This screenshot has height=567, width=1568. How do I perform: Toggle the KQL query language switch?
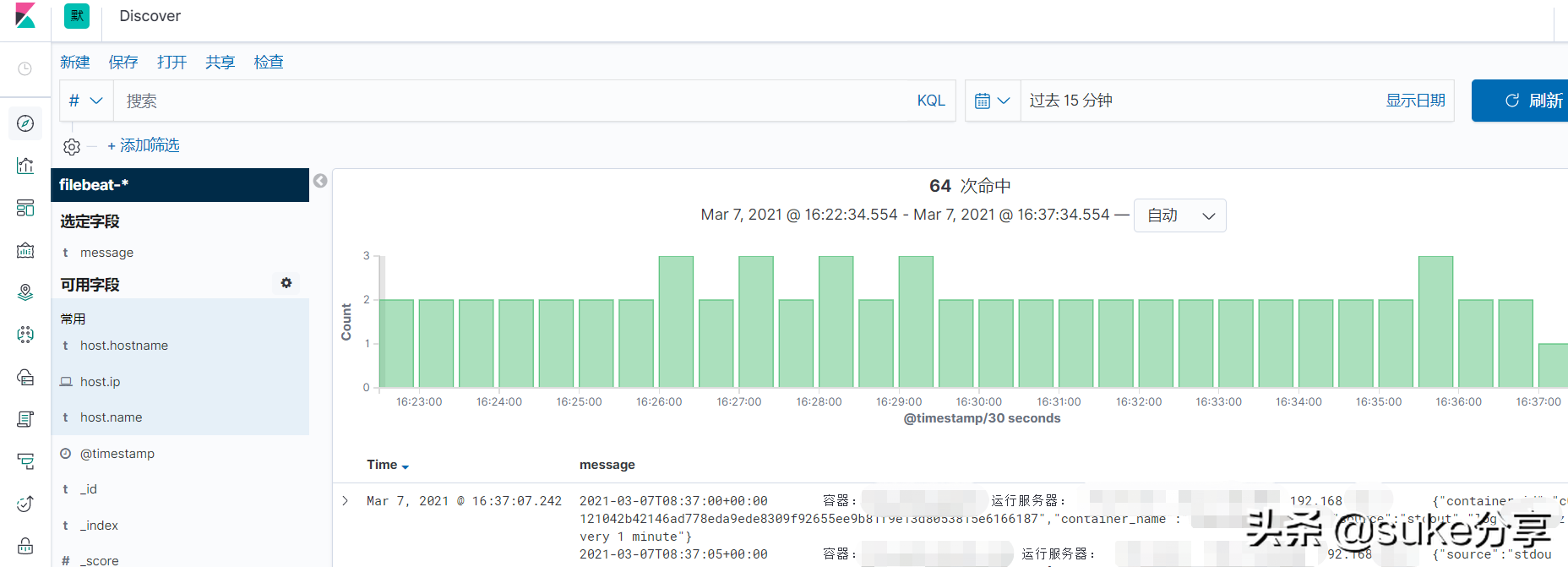pyautogui.click(x=930, y=101)
